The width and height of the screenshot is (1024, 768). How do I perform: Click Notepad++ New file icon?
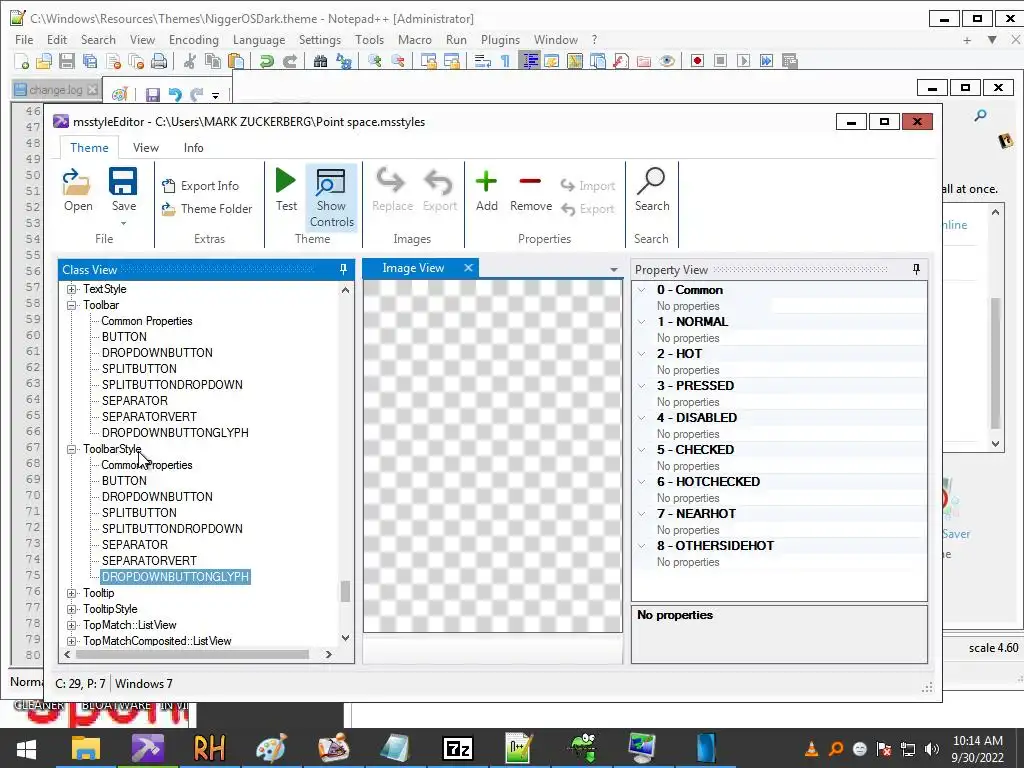[x=22, y=61]
